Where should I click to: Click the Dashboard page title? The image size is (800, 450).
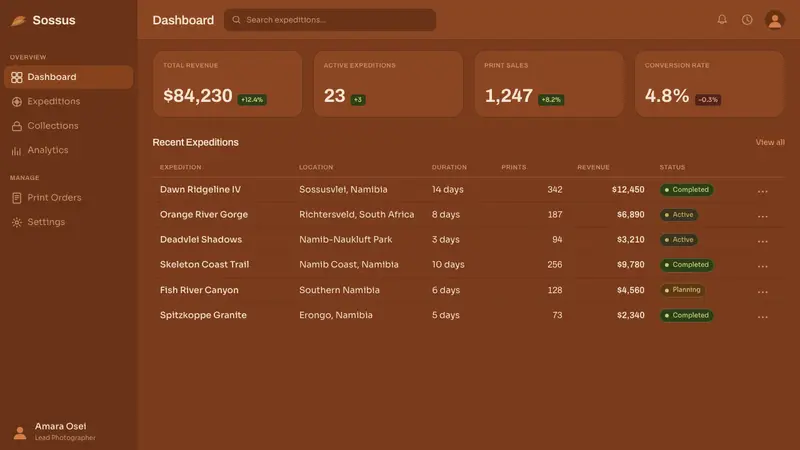183,20
